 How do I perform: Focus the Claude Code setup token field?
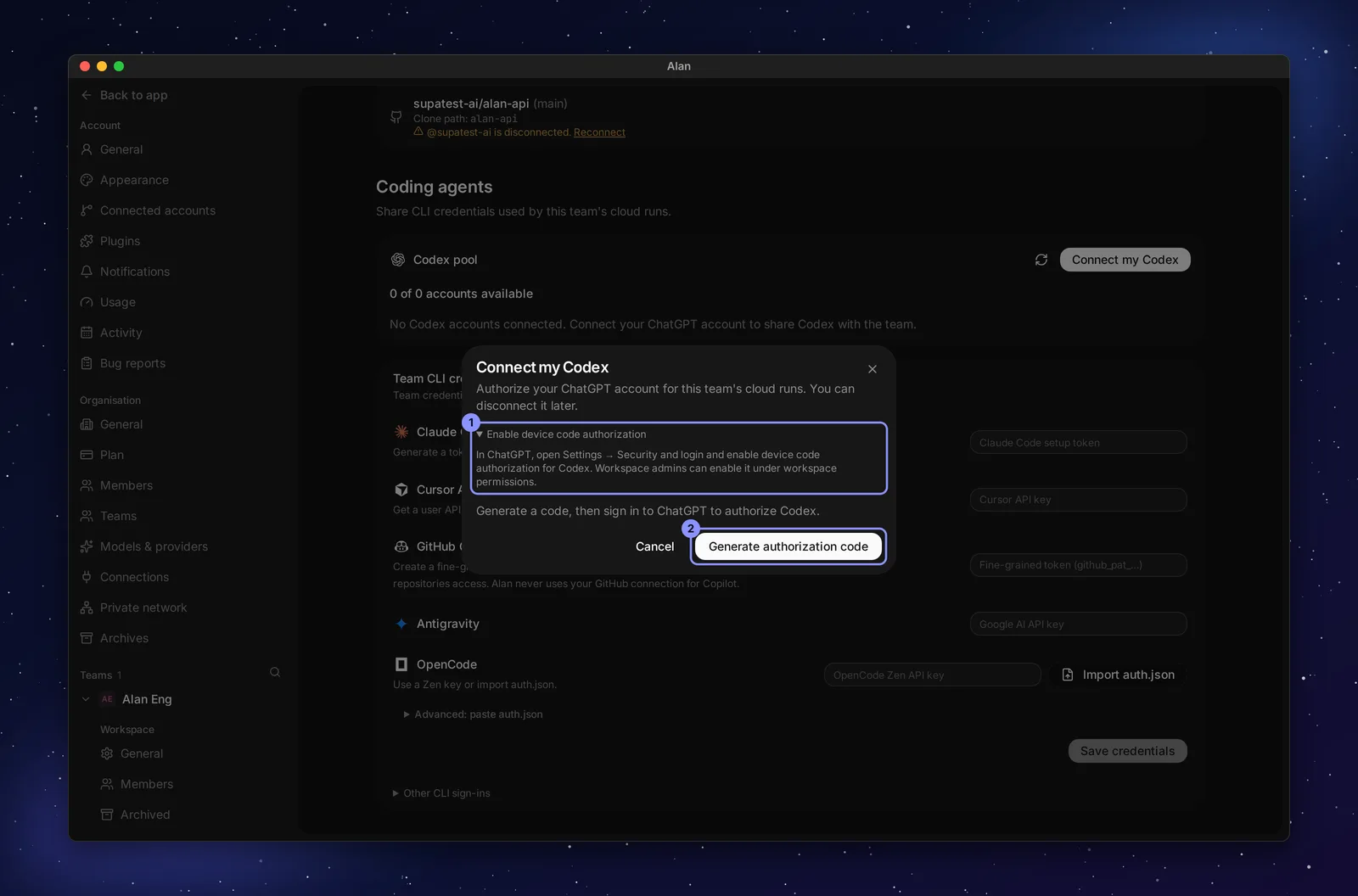click(1078, 442)
